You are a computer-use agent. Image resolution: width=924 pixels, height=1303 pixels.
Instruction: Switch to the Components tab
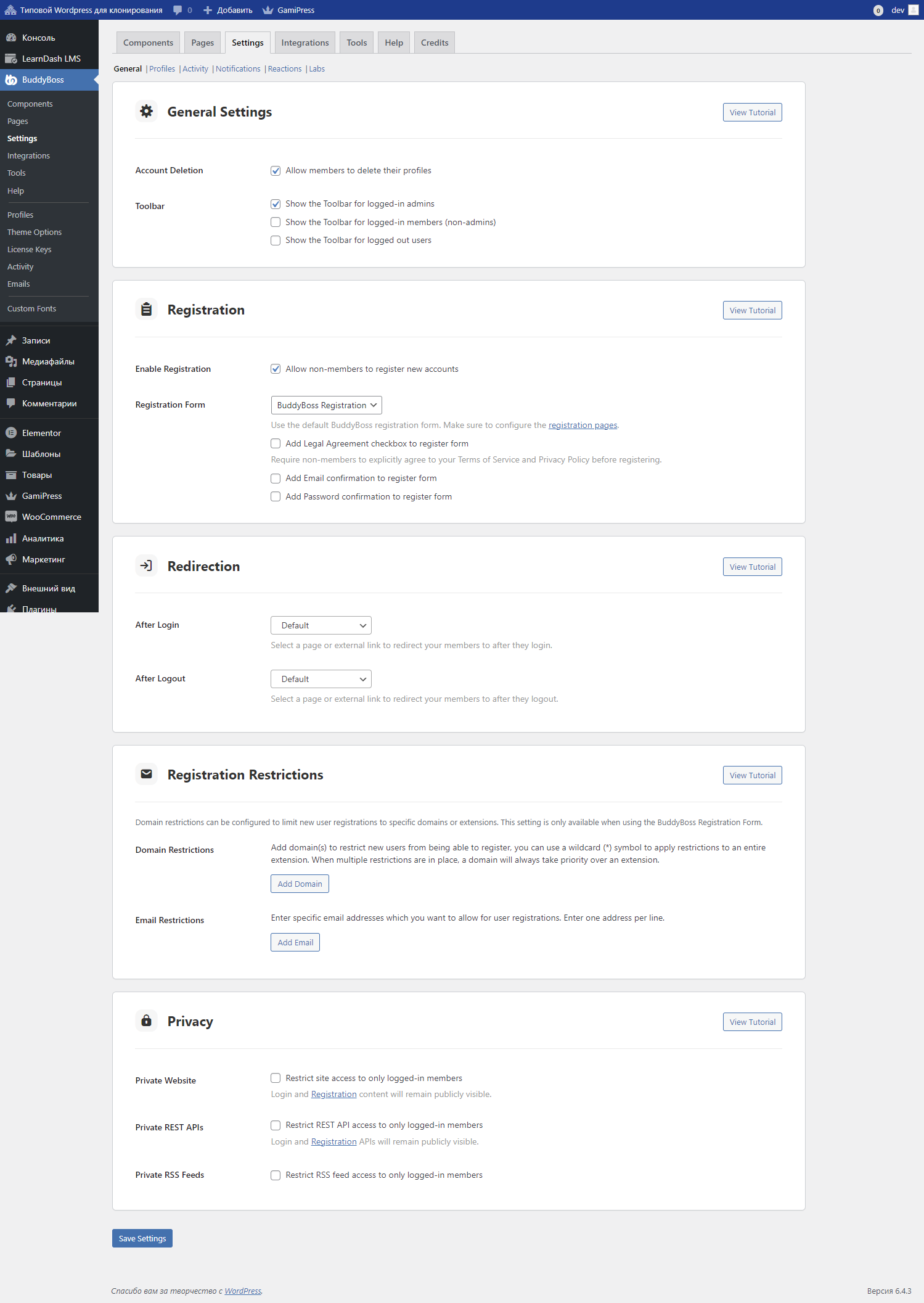148,43
